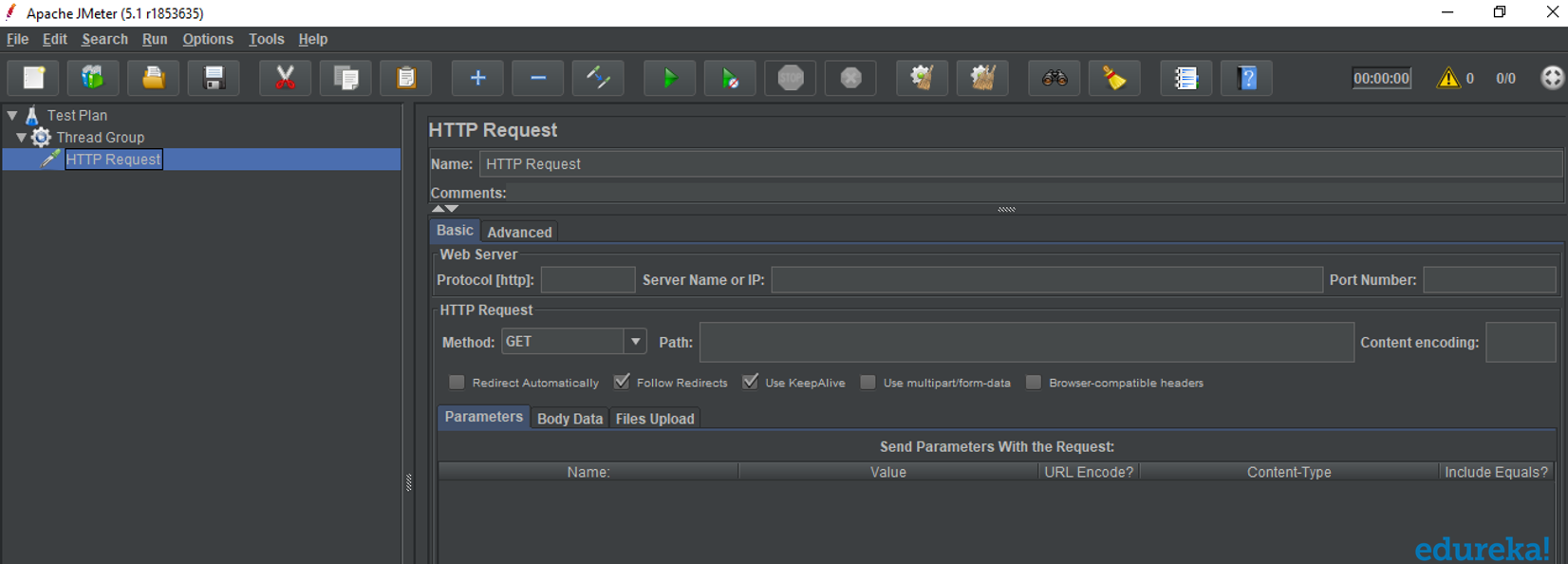Uncheck Use KeepAlive checkbox

750,382
